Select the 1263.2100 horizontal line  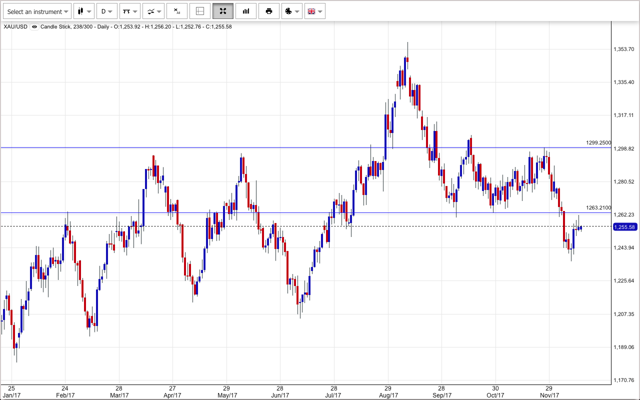coord(300,213)
